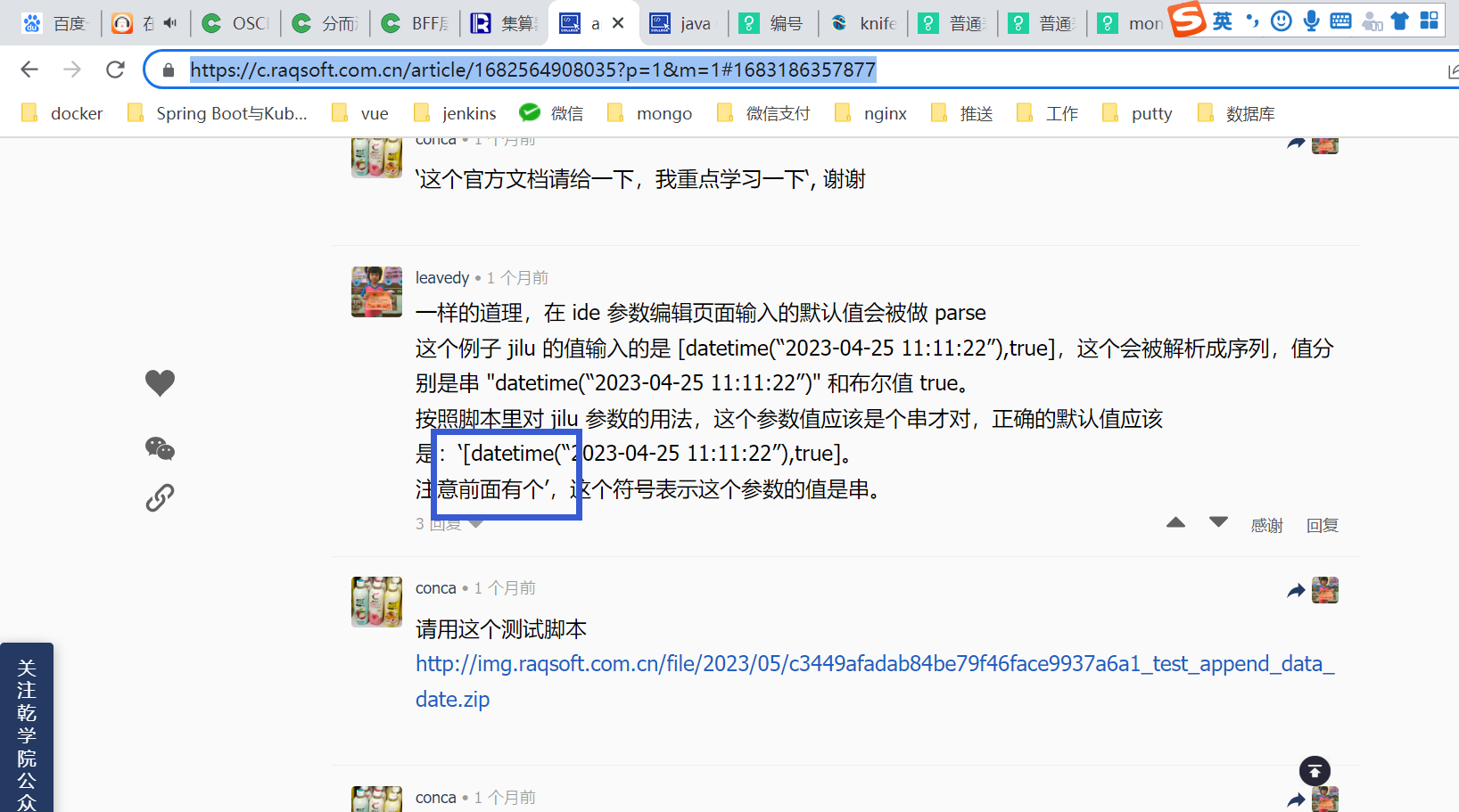Open the putty bookmark folder

pyautogui.click(x=1137, y=113)
